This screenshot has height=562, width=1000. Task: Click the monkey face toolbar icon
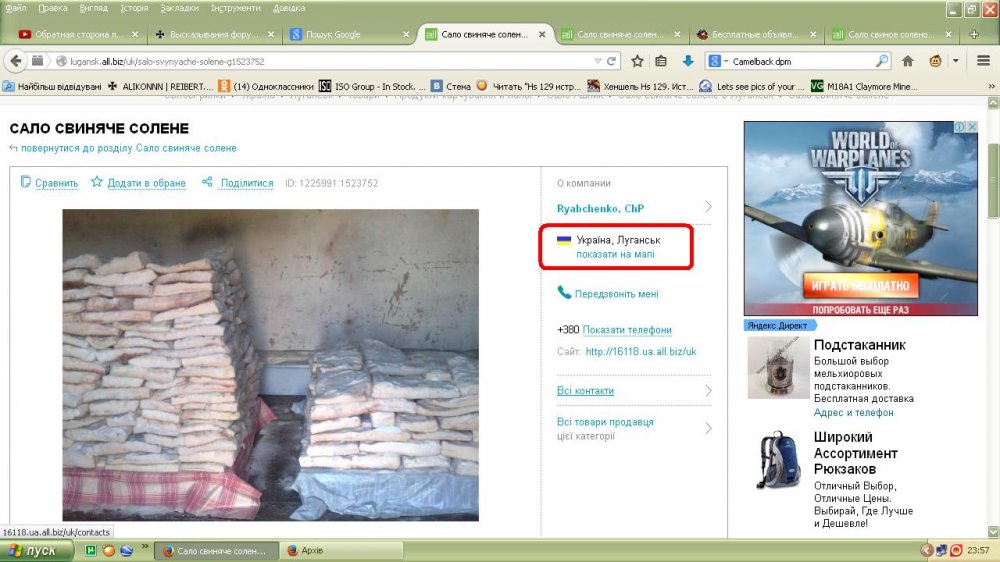pos(936,61)
